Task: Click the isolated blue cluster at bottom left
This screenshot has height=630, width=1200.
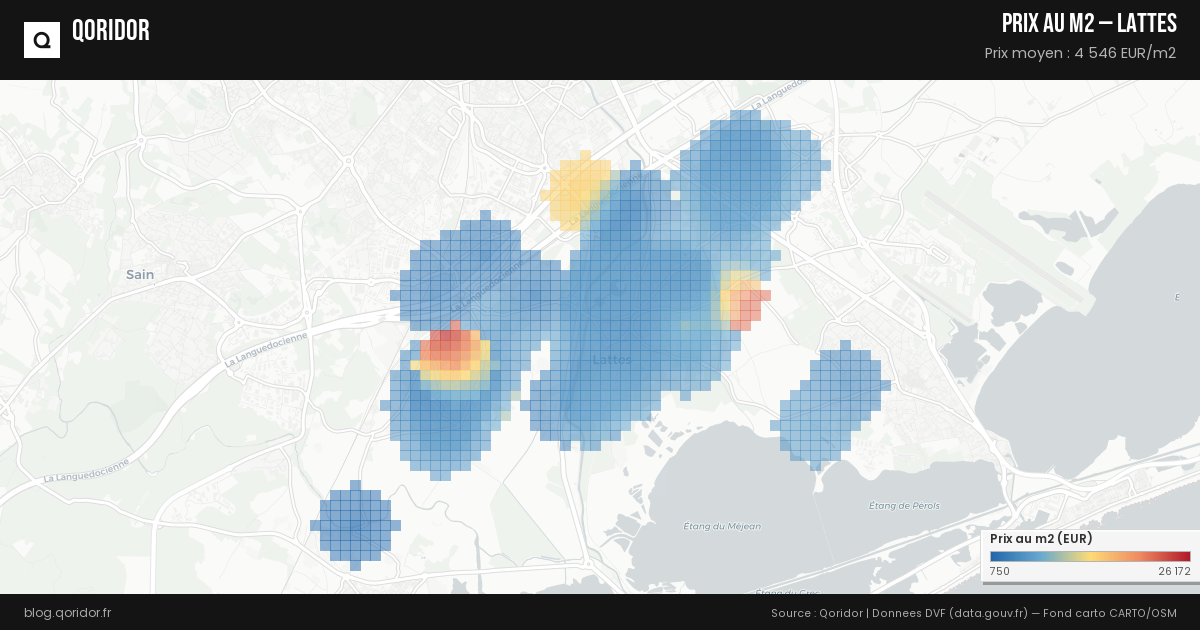Action: 355,525
